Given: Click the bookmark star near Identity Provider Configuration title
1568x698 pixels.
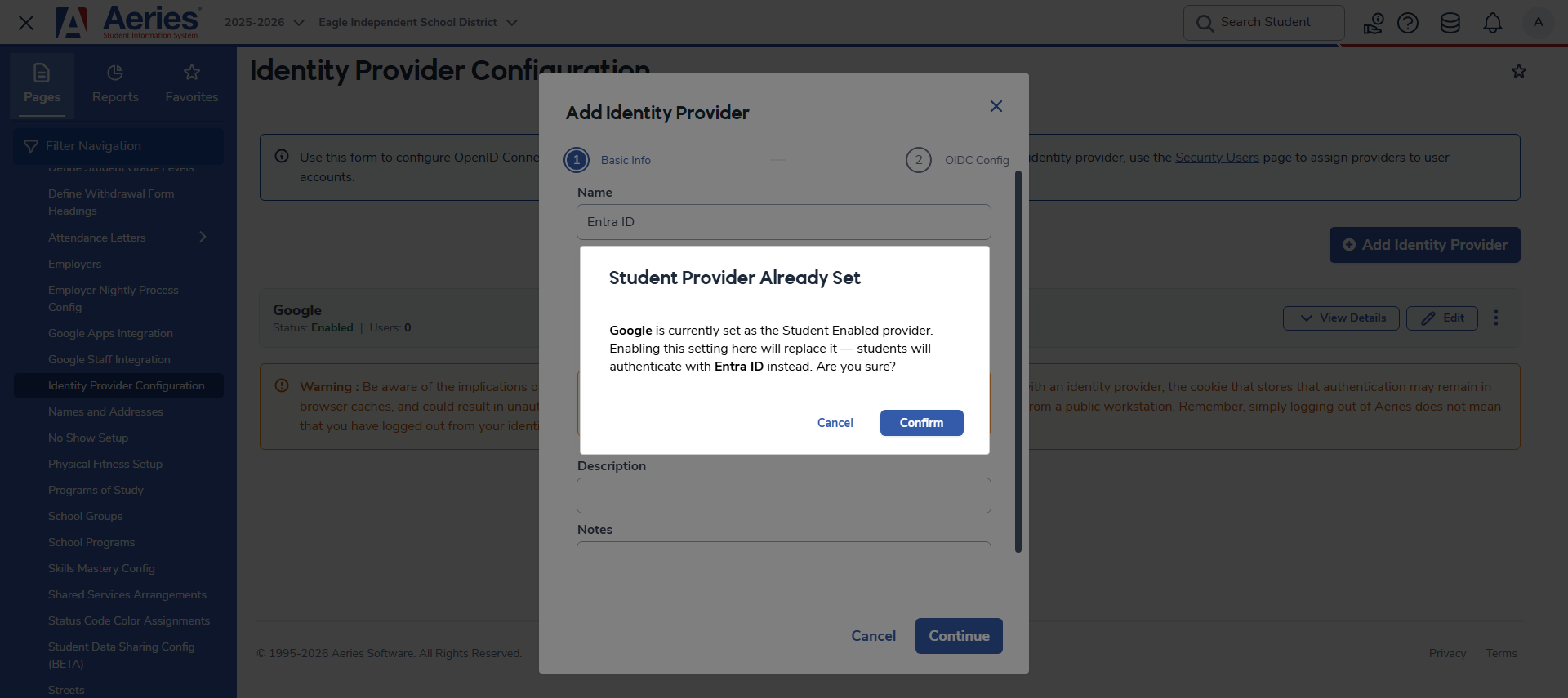Looking at the screenshot, I should pyautogui.click(x=1520, y=71).
